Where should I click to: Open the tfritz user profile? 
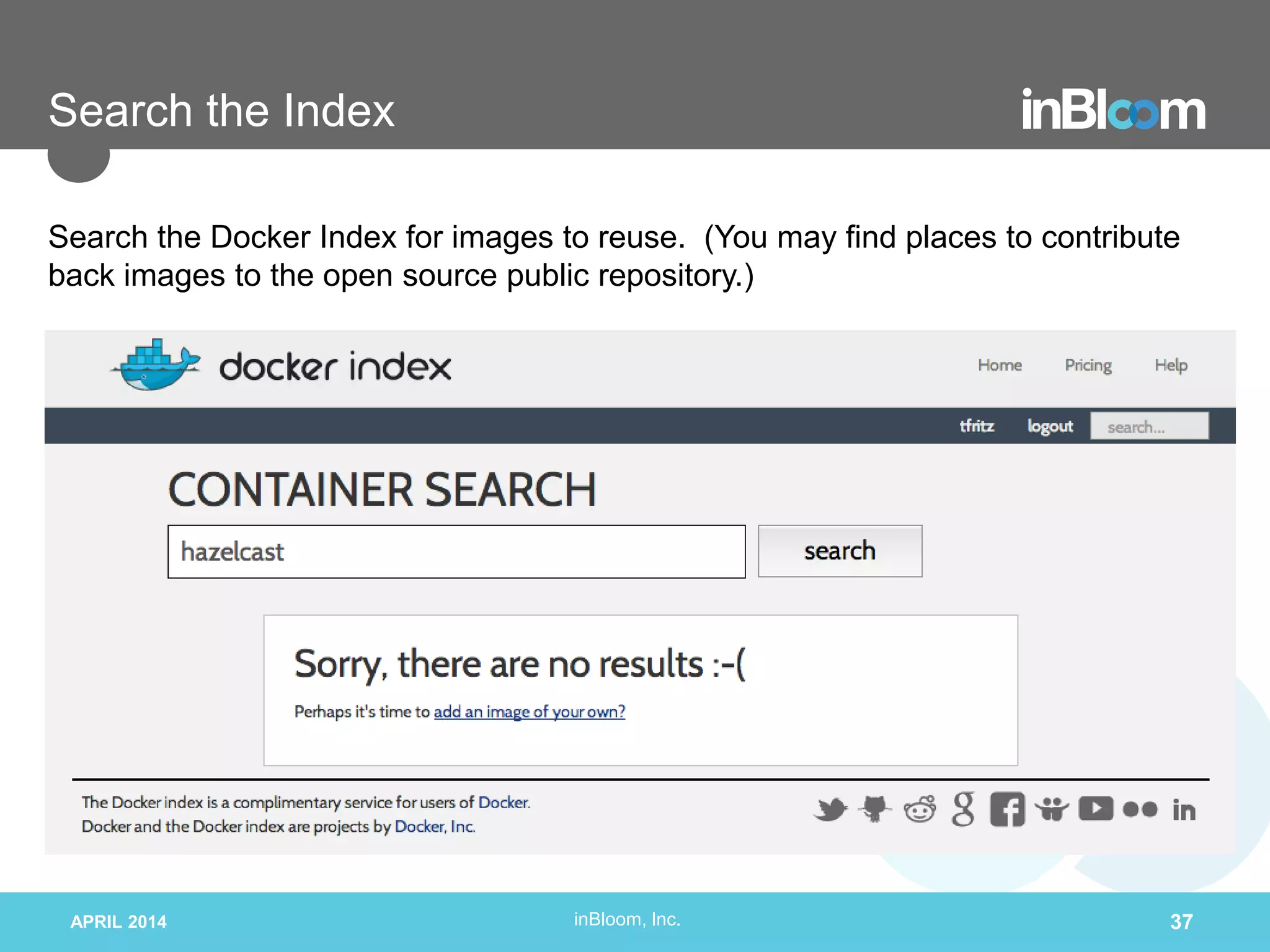(977, 426)
